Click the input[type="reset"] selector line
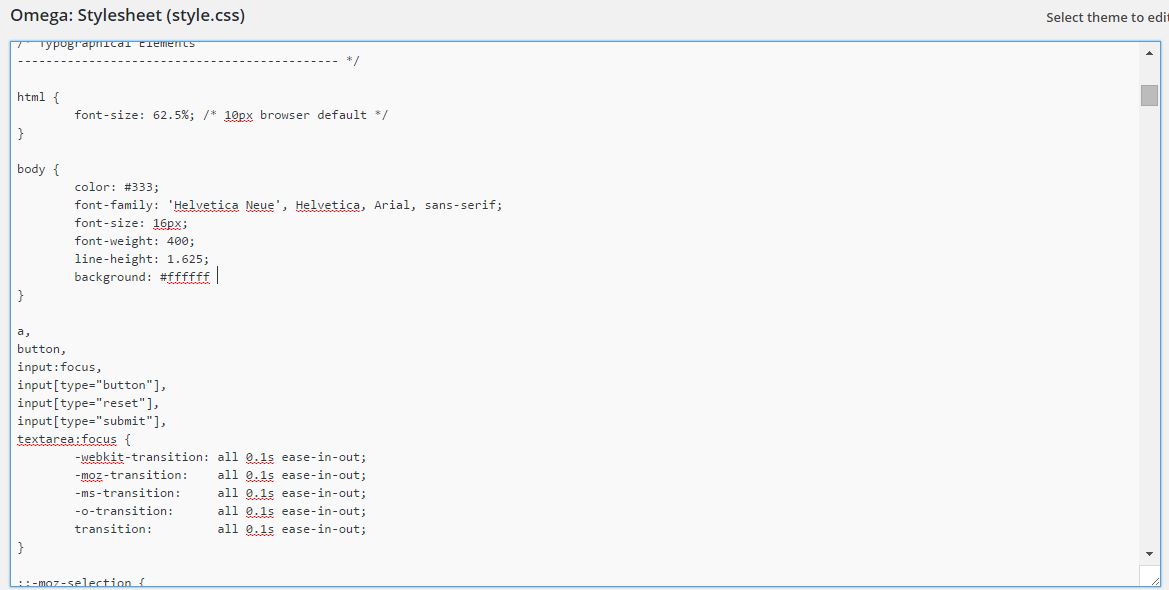This screenshot has width=1169, height=590. 89,403
